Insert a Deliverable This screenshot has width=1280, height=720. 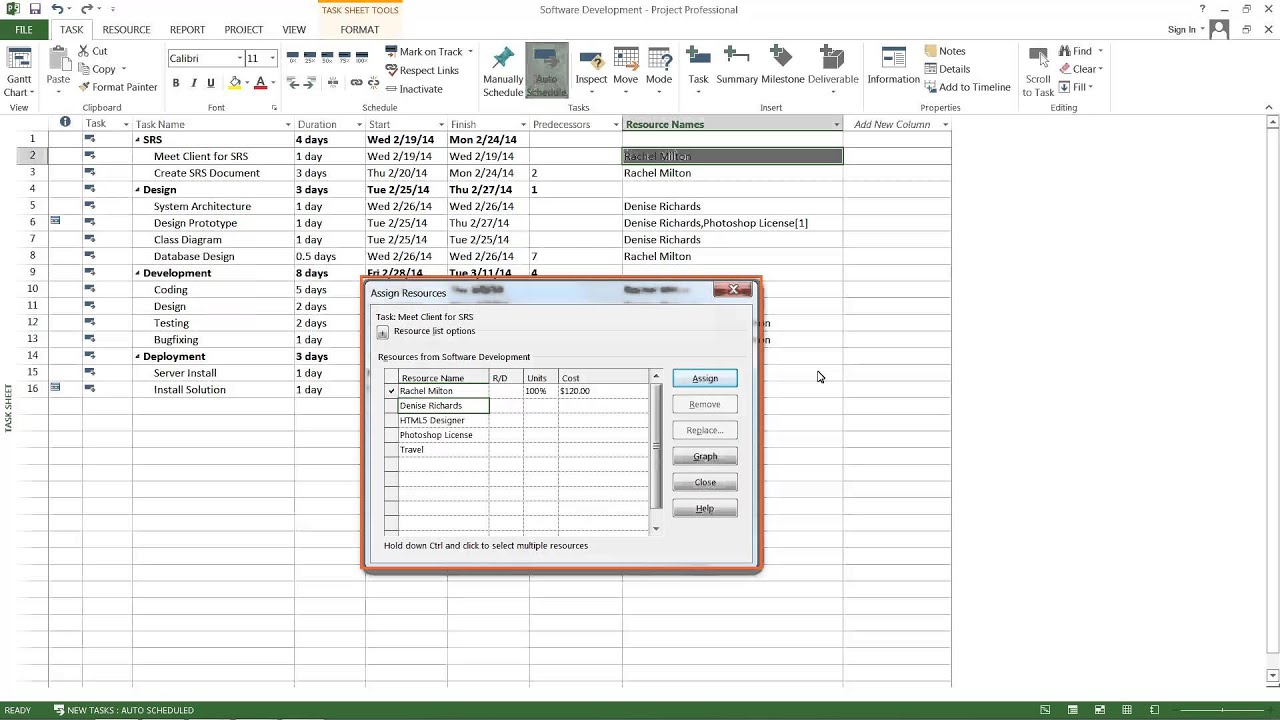coord(833,70)
